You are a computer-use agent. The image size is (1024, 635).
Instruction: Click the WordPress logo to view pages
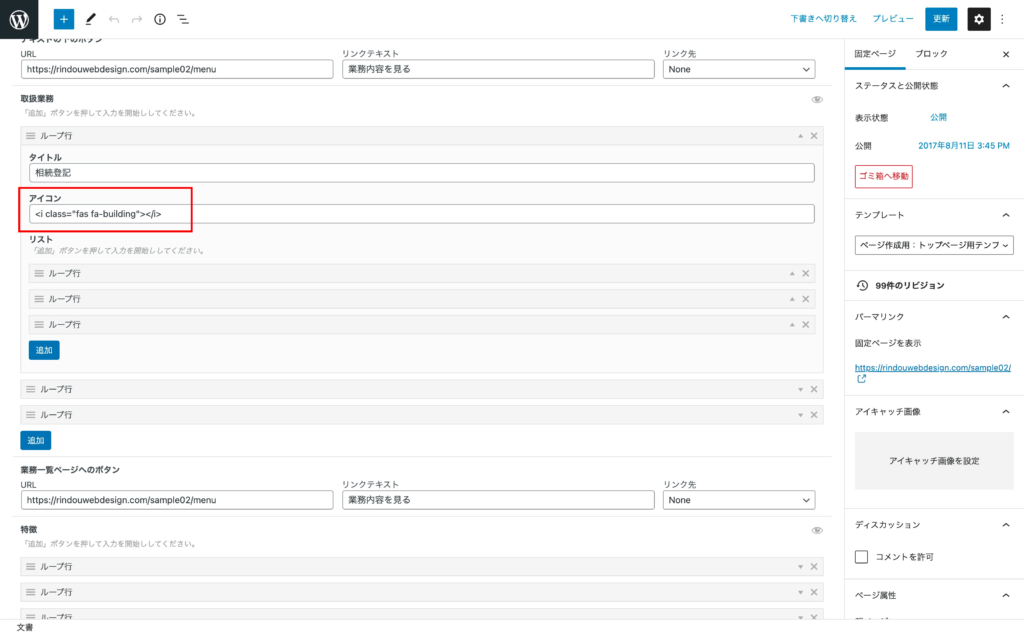tap(19, 19)
